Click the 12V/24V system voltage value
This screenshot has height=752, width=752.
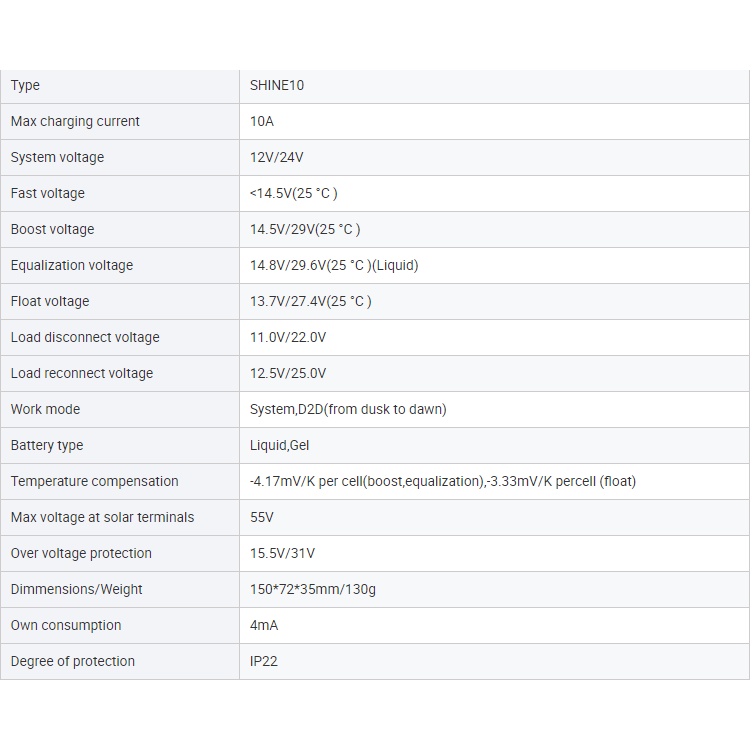click(x=277, y=157)
